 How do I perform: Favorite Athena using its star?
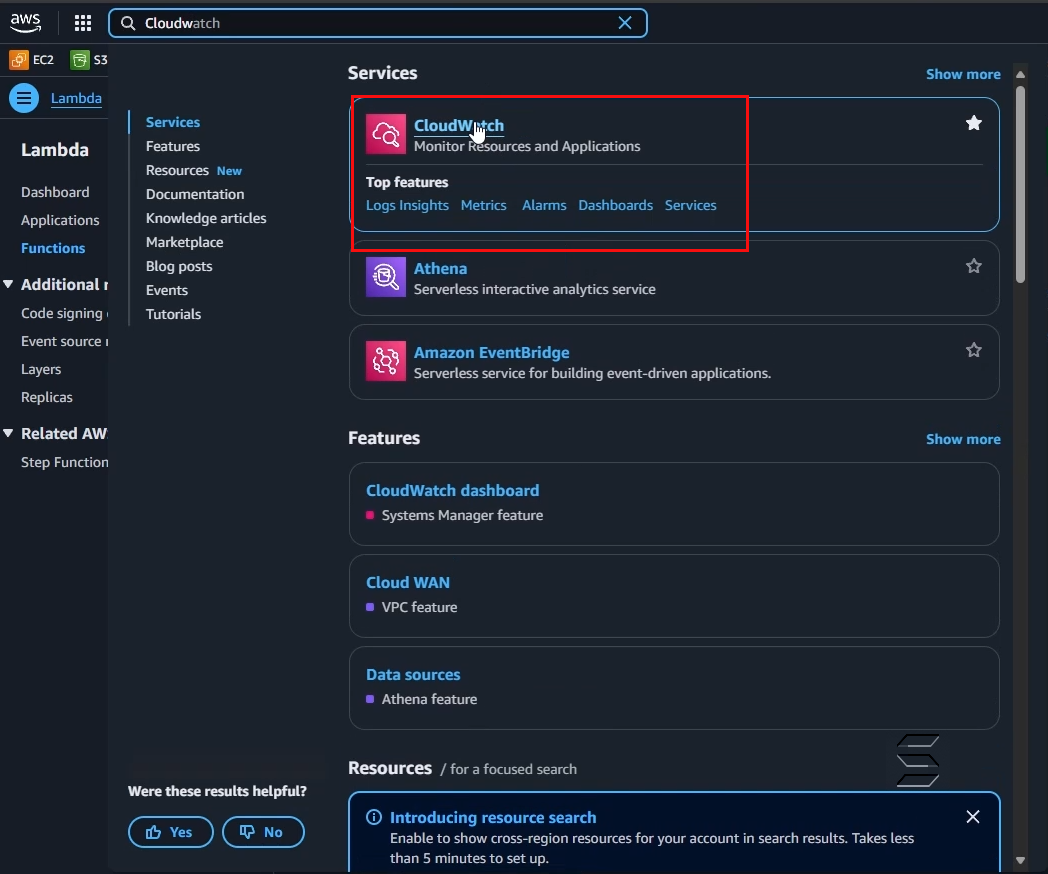[974, 266]
